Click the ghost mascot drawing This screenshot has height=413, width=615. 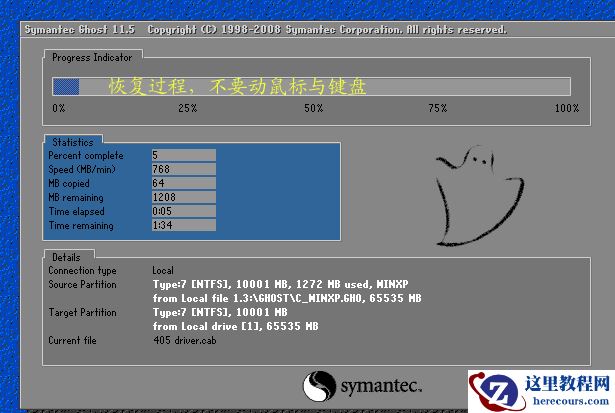coord(480,195)
